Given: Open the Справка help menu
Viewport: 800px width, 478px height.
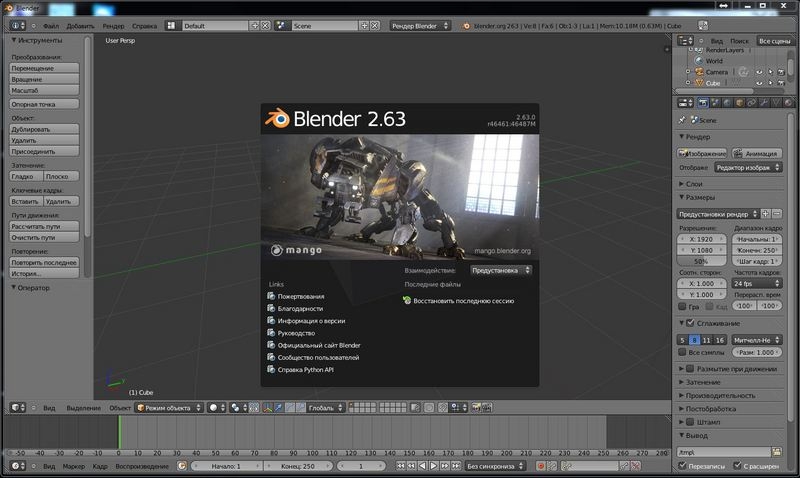Looking at the screenshot, I should [x=145, y=24].
